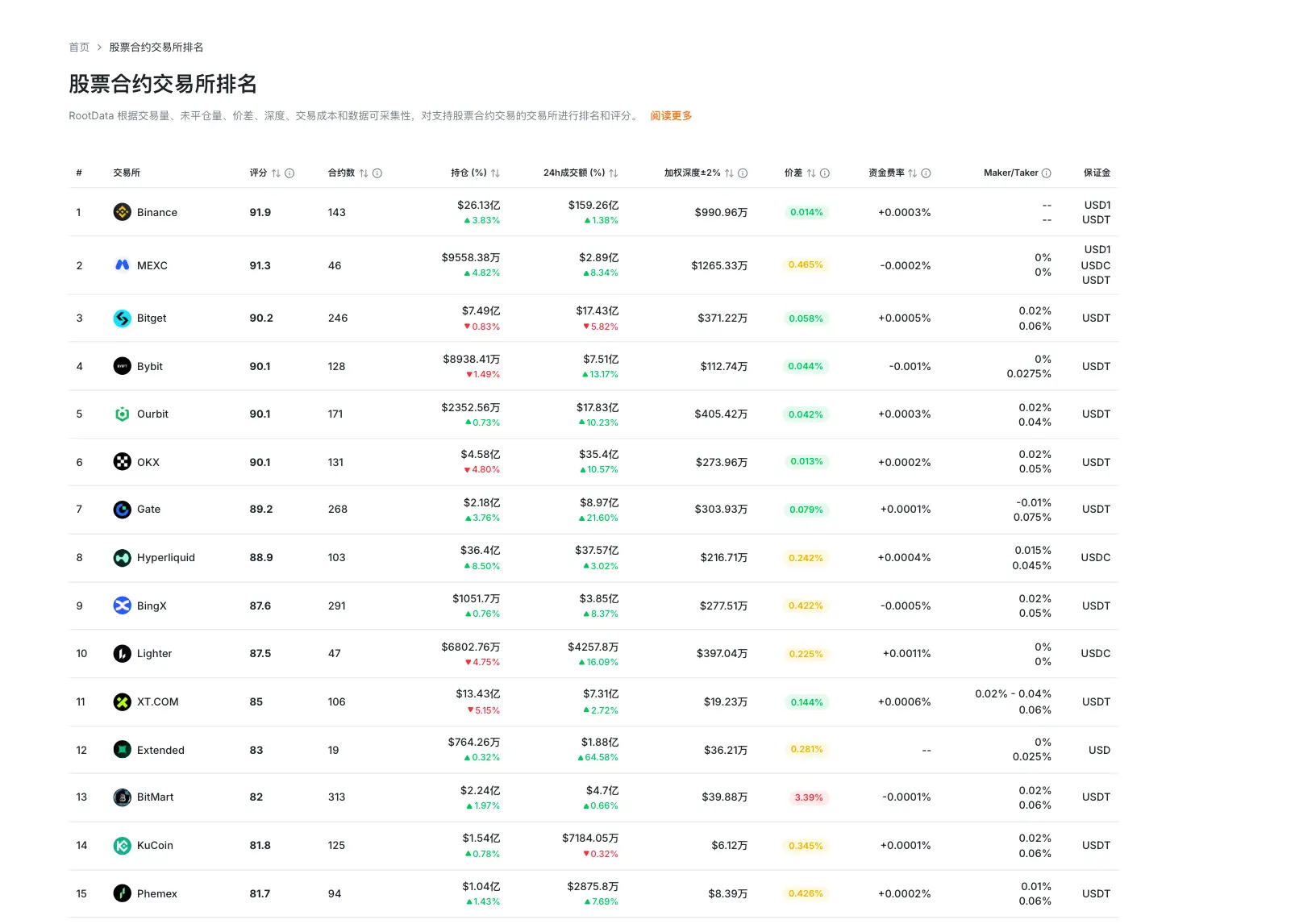Screen dimensions: 1295x924
Task: Click the KuCoin exchange logo
Action: [x=122, y=846]
